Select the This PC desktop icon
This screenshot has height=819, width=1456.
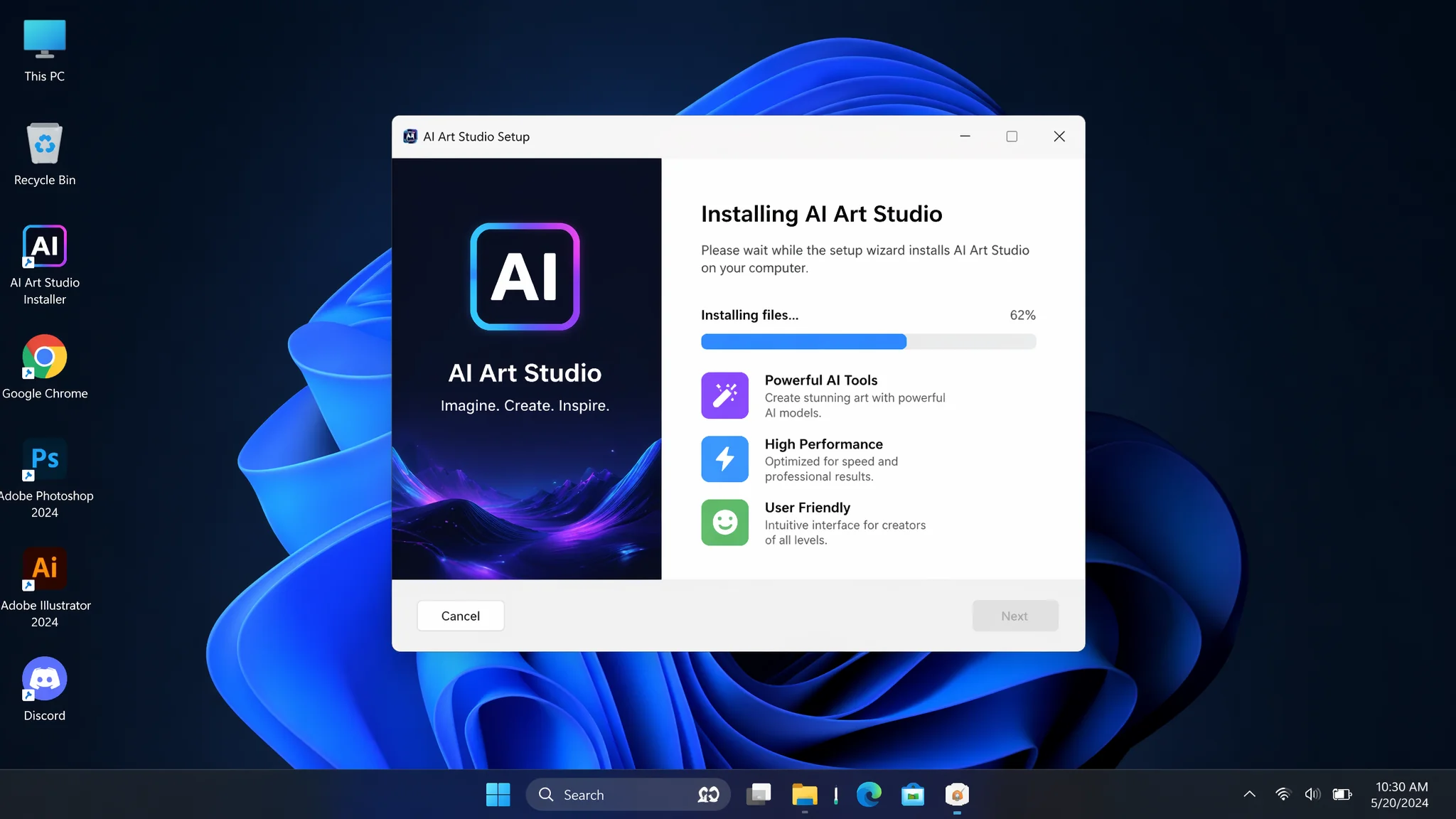45,50
